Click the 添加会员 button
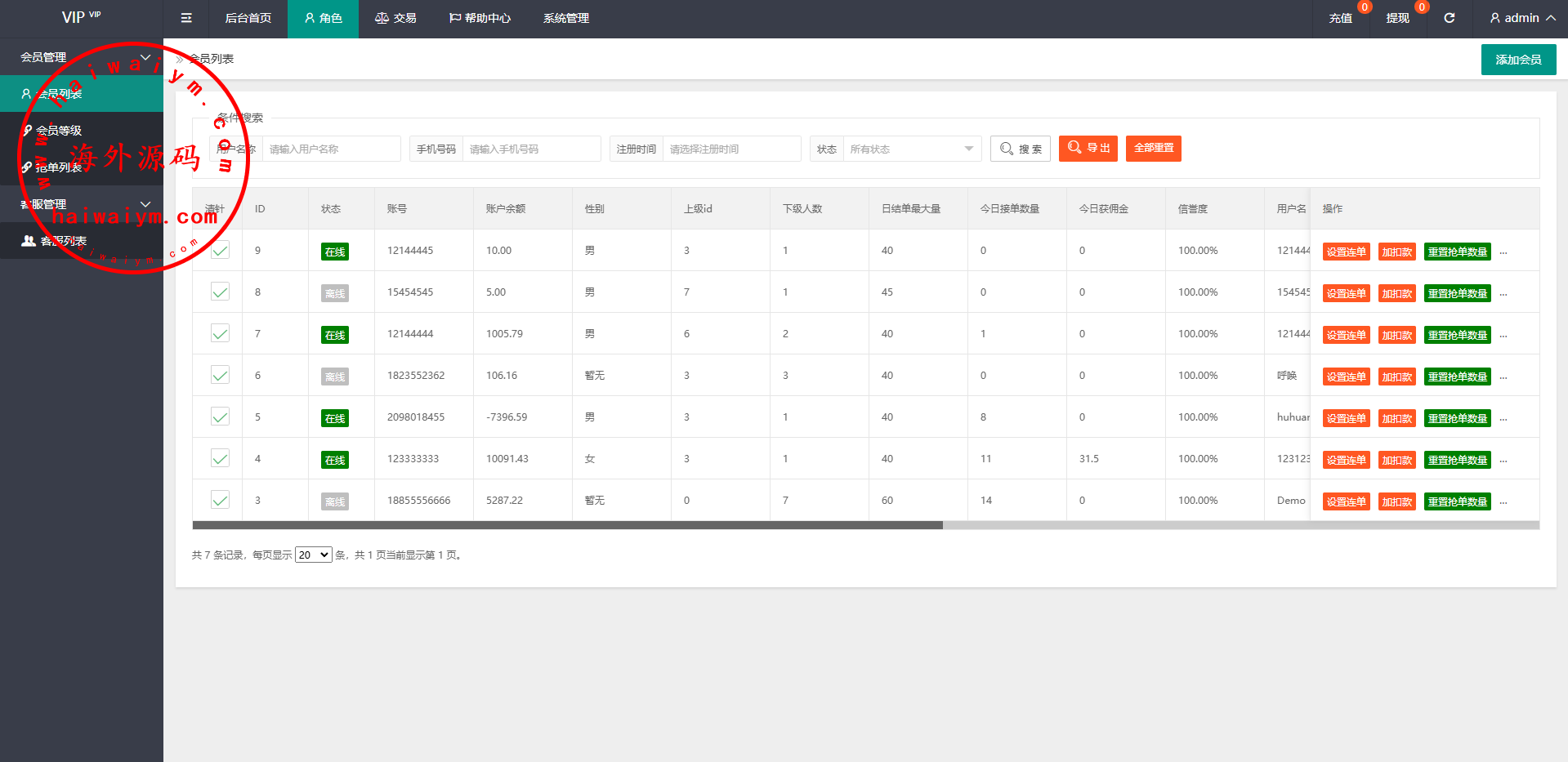 [1518, 60]
